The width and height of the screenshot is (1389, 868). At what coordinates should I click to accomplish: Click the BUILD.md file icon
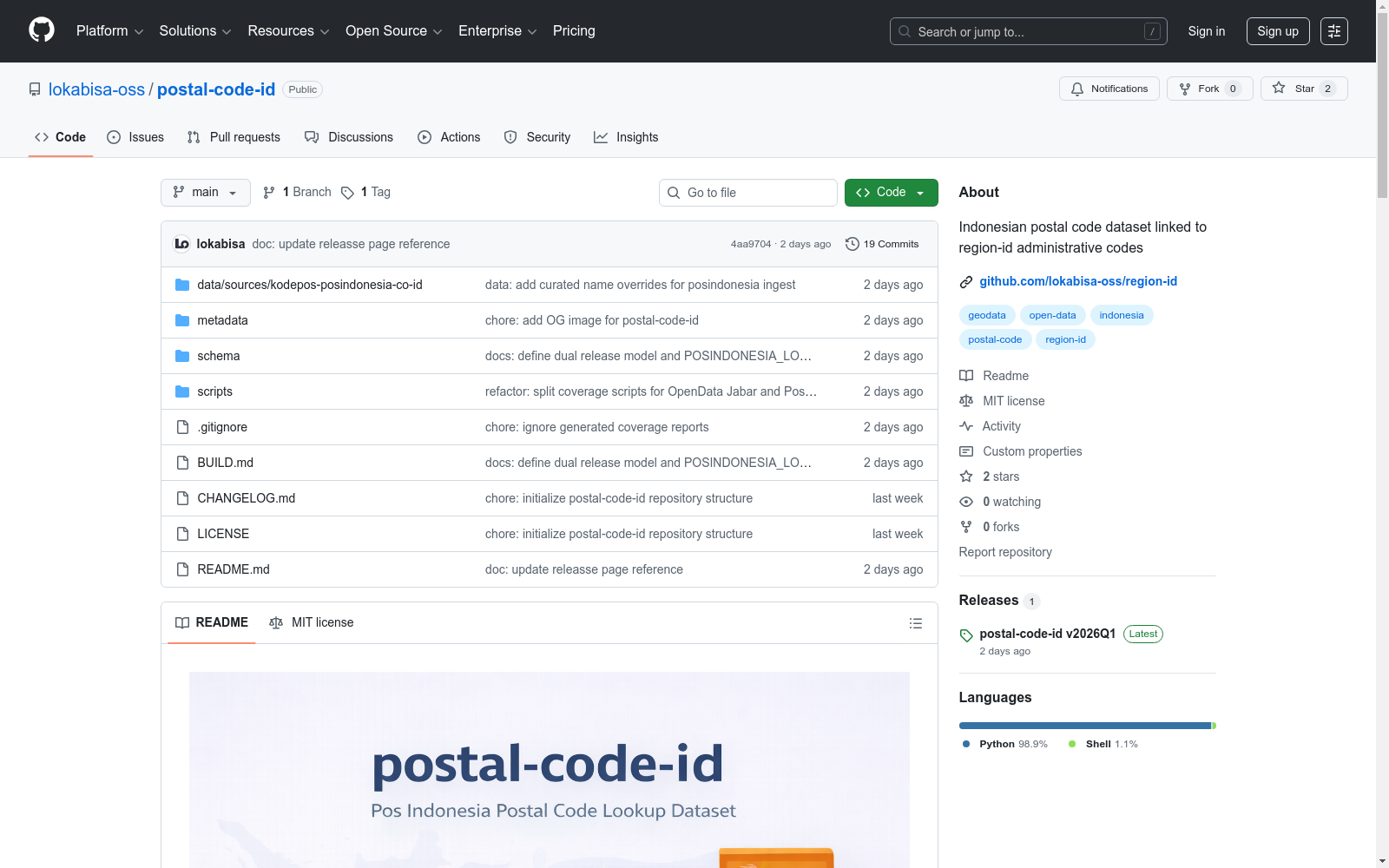point(182,463)
